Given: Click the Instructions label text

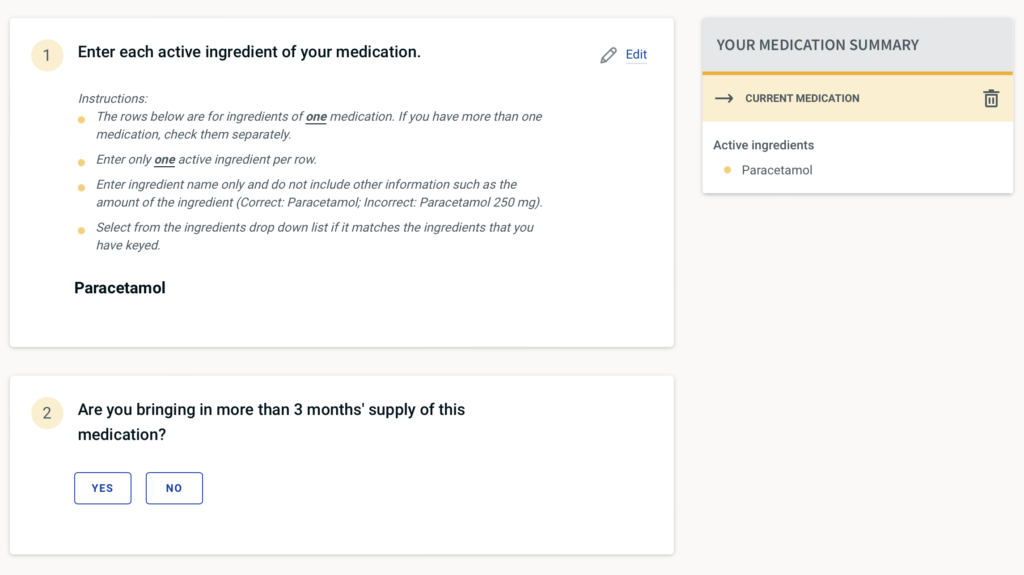Looking at the screenshot, I should 112,98.
